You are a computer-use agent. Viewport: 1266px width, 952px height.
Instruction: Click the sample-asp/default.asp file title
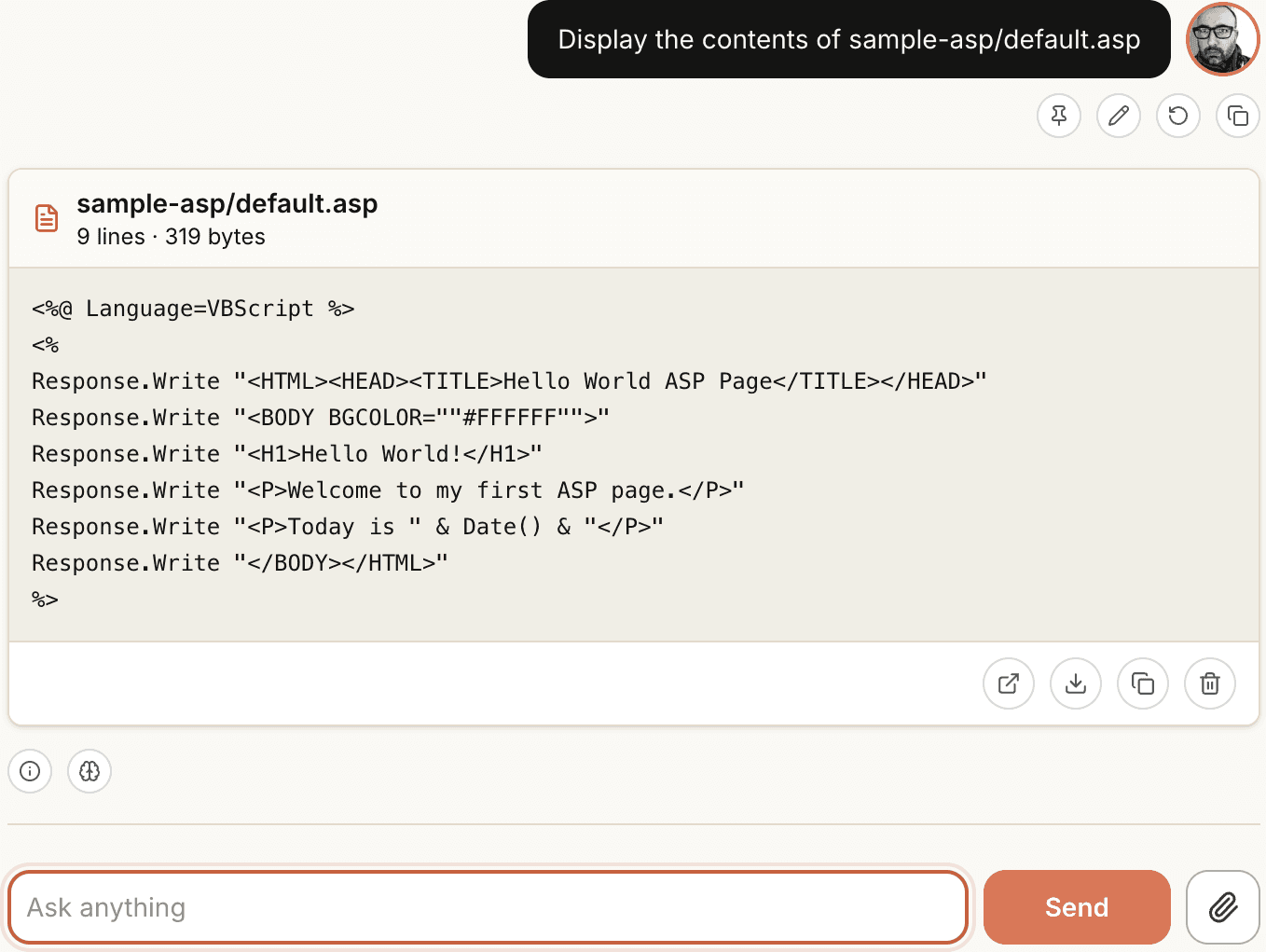227,203
